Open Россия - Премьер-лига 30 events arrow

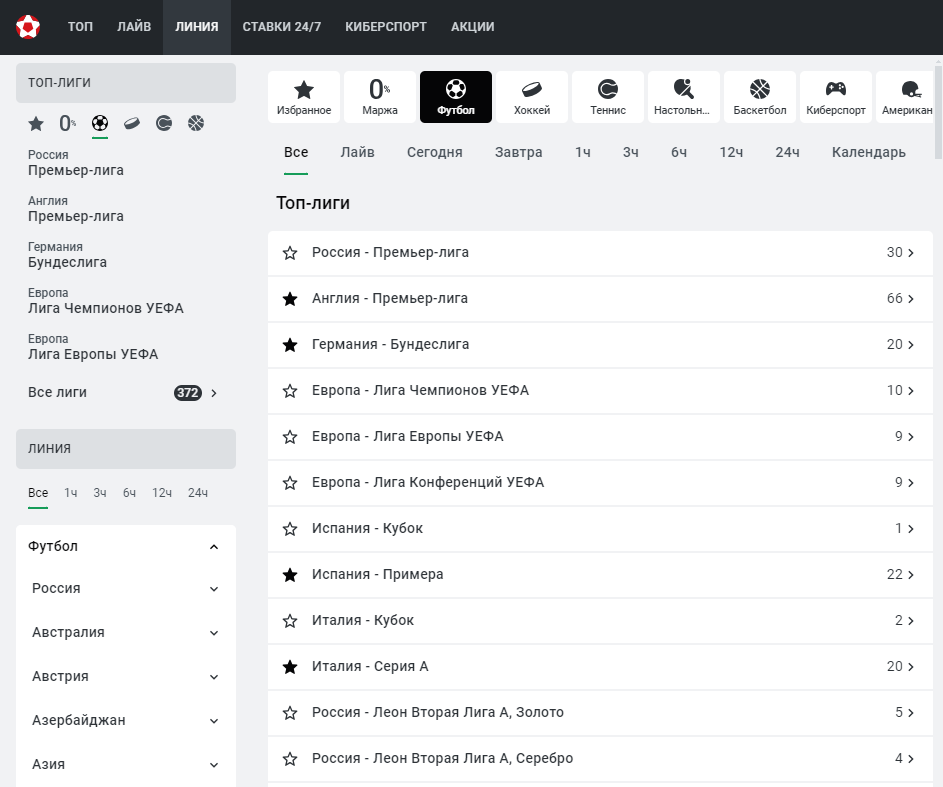(x=911, y=253)
